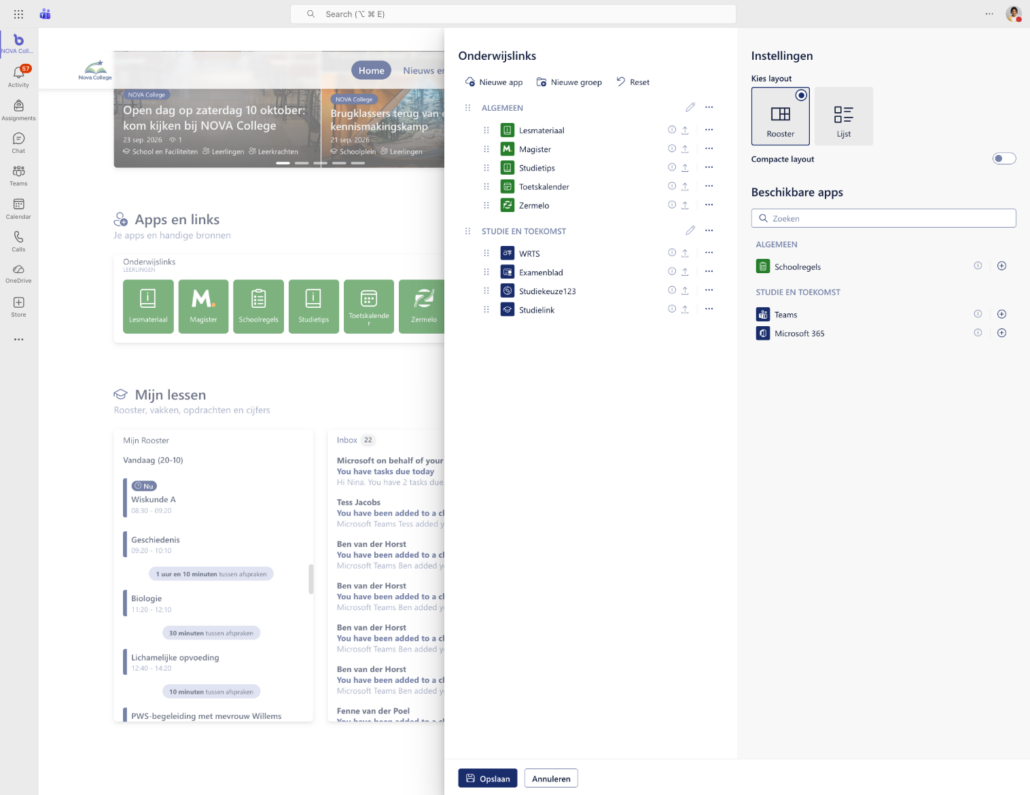Open OneDrive in the sidebar
Viewport: 1030px width, 795px height.
(x=18, y=273)
